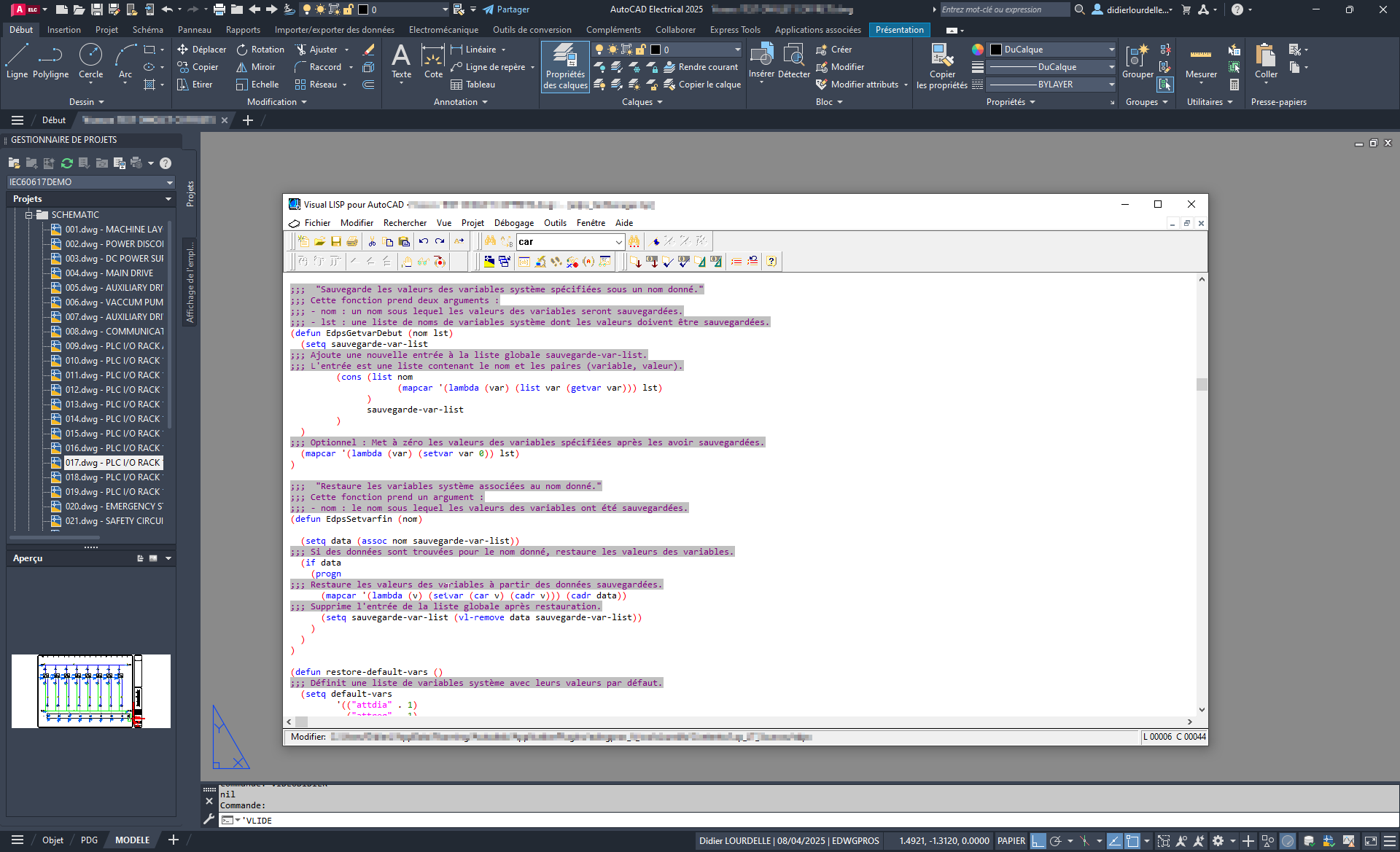Viewport: 1400px width, 852px height.
Task: Open Propriétés des calques panel
Action: click(x=565, y=66)
